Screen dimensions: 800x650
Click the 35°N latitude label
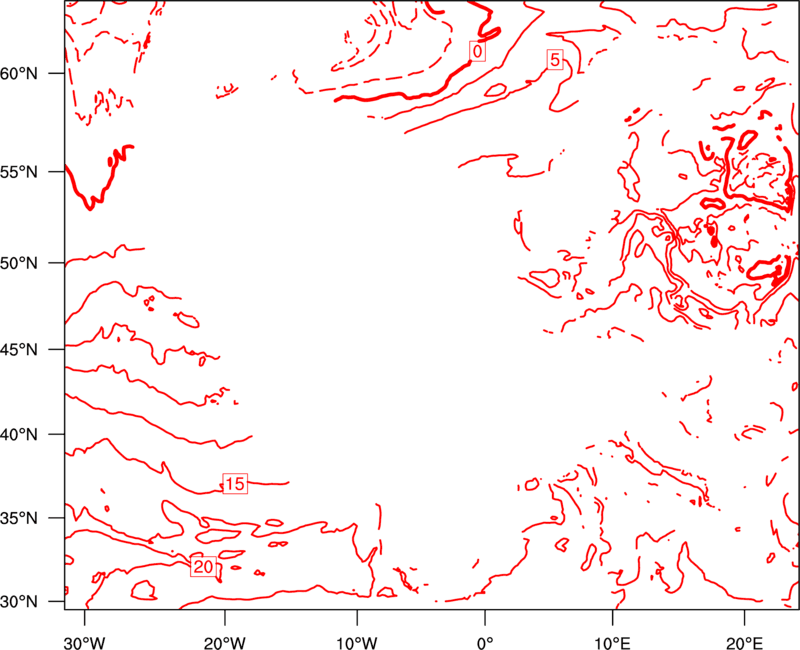click(x=19, y=518)
